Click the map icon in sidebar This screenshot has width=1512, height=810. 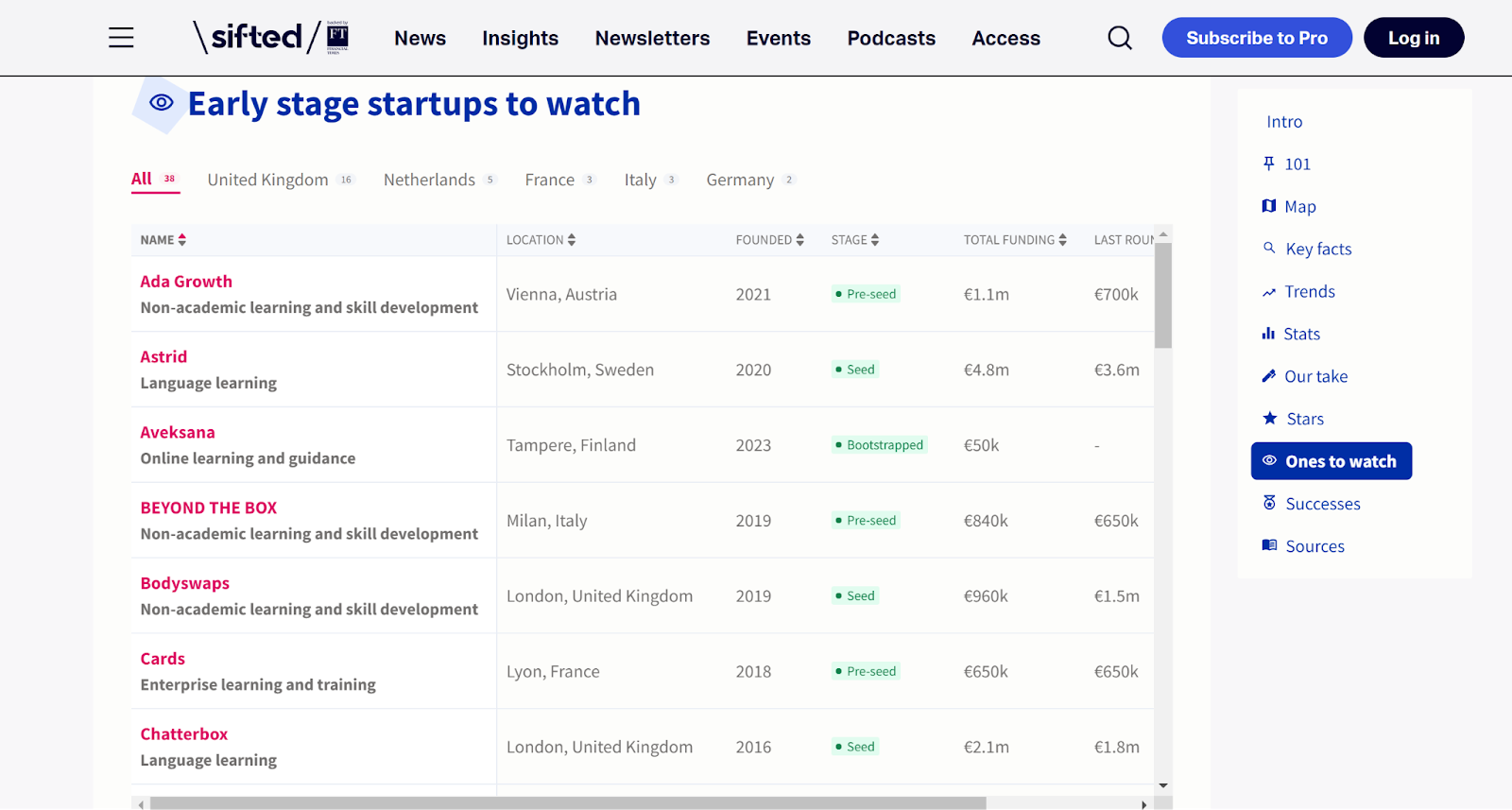(1269, 206)
